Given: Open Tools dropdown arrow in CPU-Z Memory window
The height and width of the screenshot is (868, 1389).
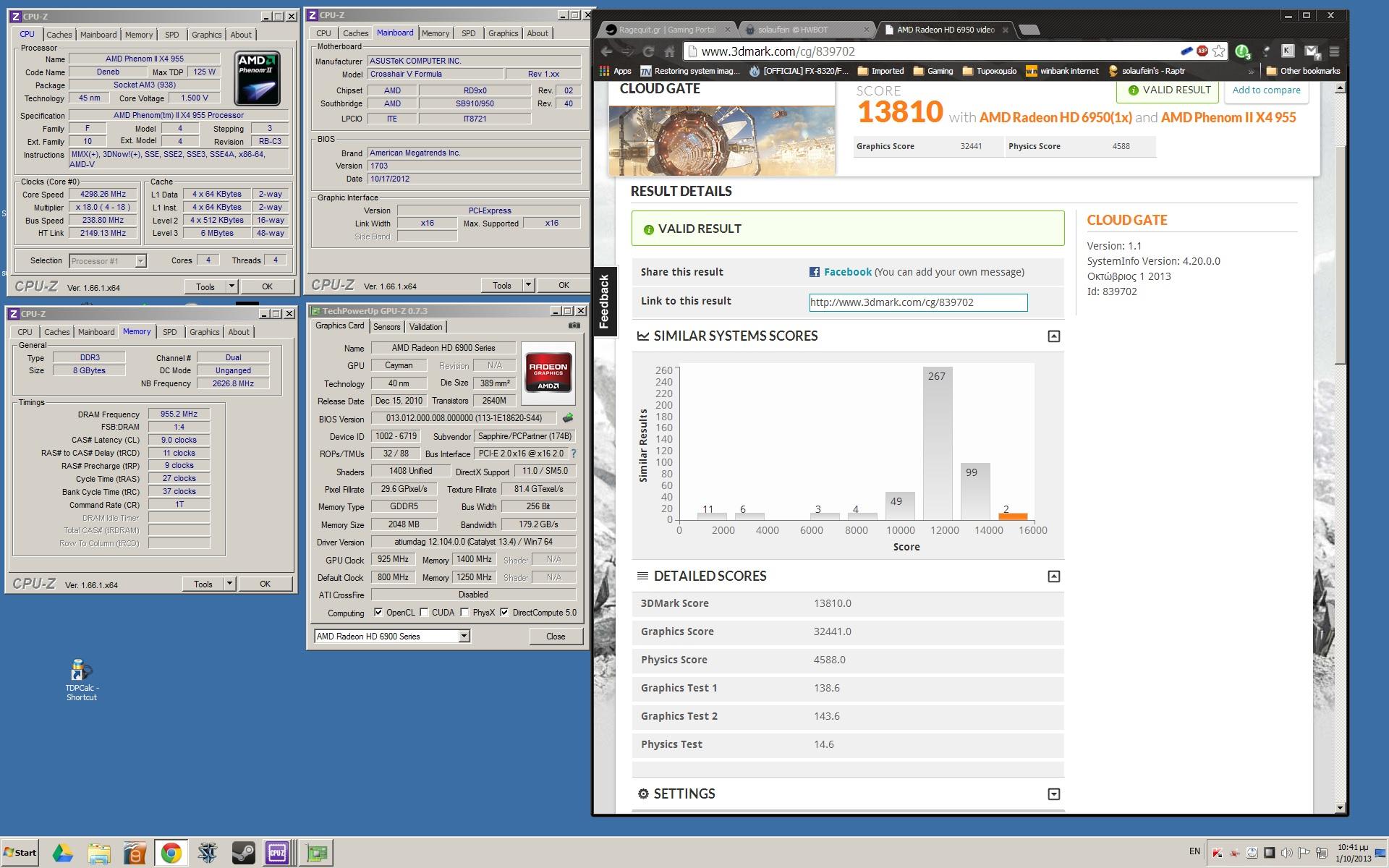Looking at the screenshot, I should click(x=229, y=584).
